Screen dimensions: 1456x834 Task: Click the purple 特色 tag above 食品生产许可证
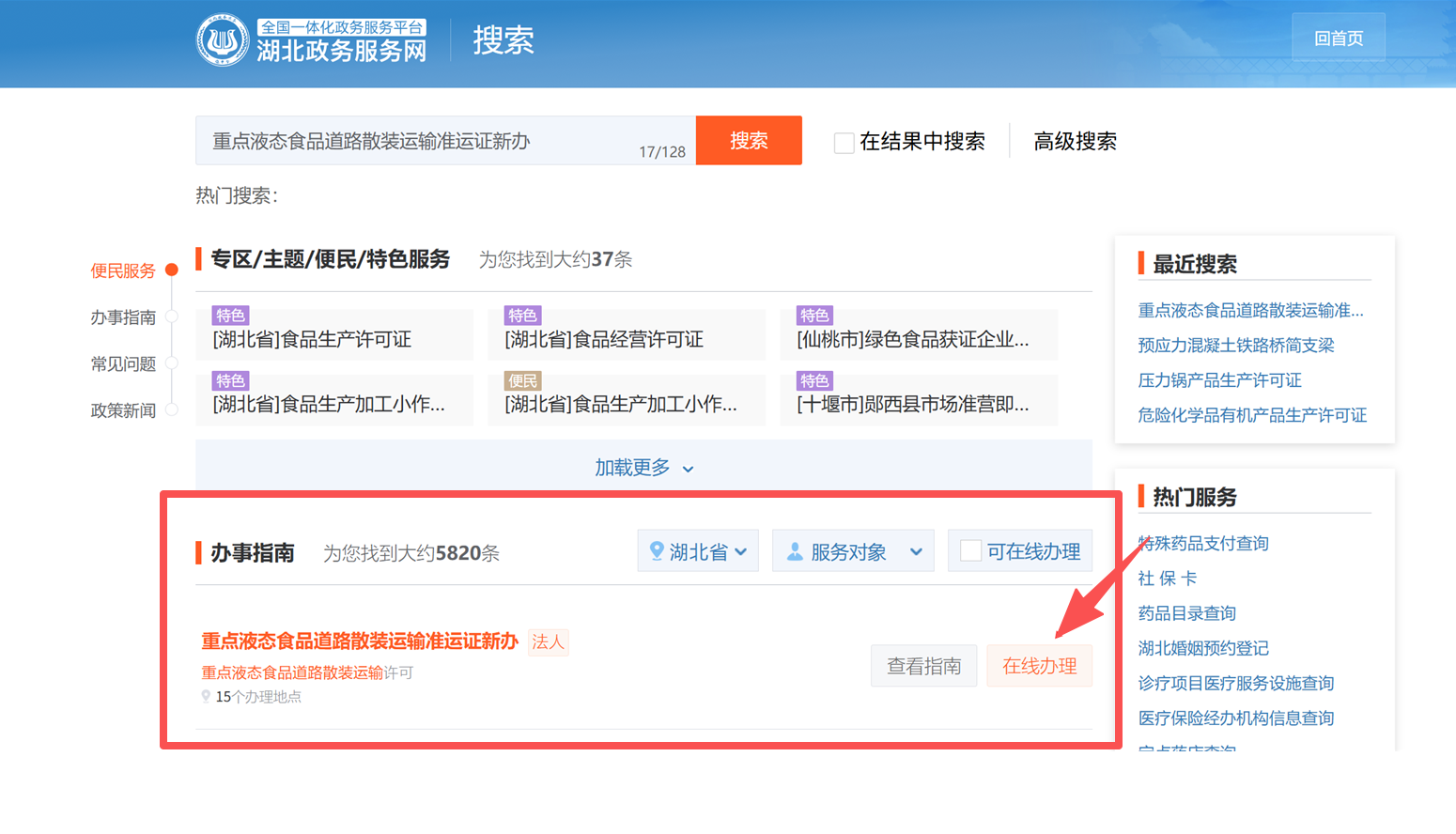230,316
